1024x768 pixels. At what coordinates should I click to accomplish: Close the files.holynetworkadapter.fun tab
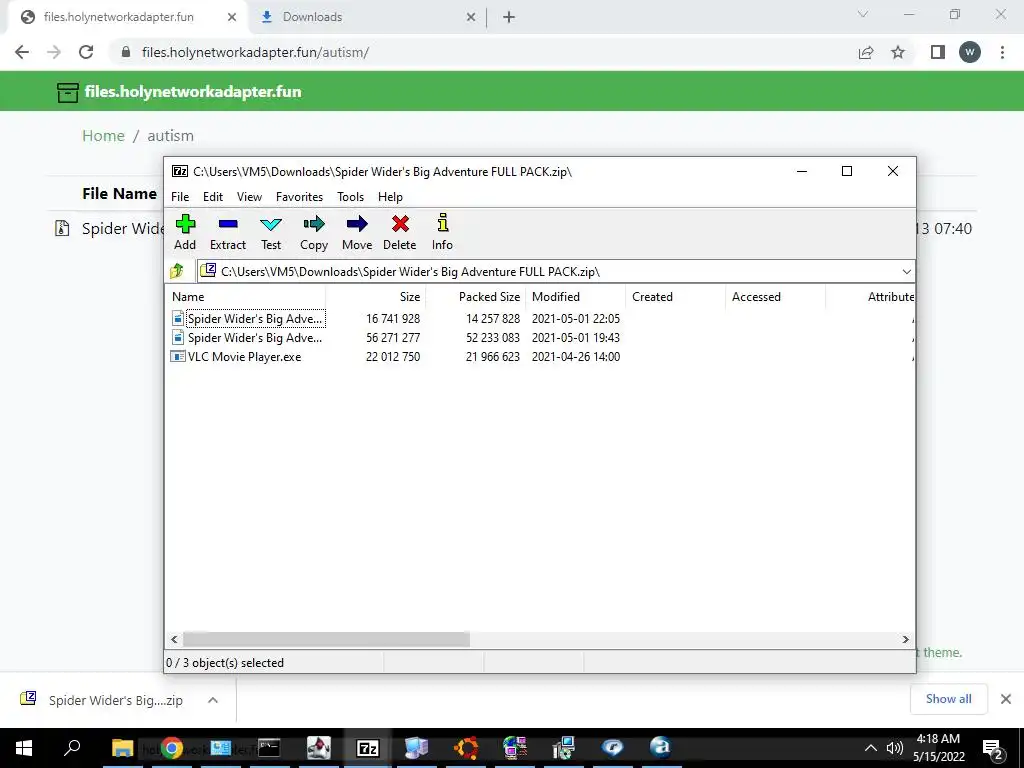coord(232,17)
